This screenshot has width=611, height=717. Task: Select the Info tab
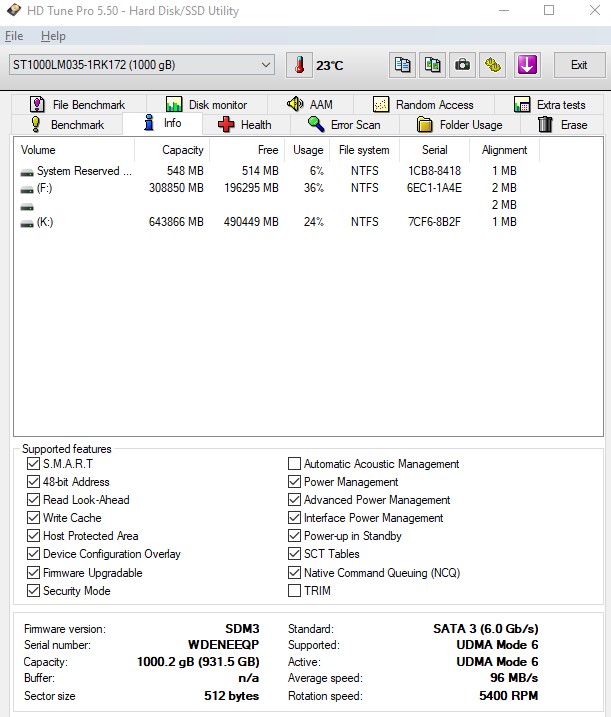(162, 123)
